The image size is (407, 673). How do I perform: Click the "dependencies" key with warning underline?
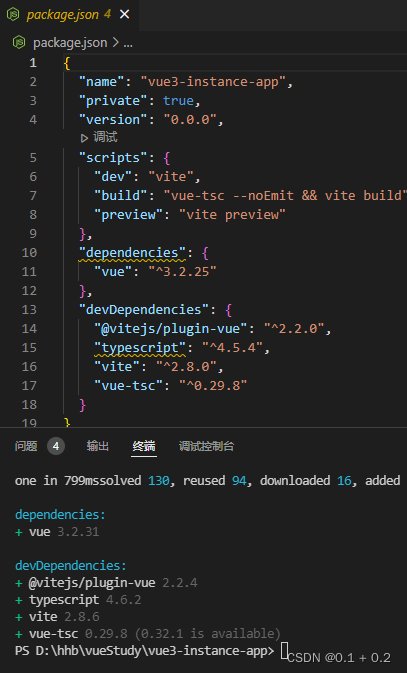point(133,252)
